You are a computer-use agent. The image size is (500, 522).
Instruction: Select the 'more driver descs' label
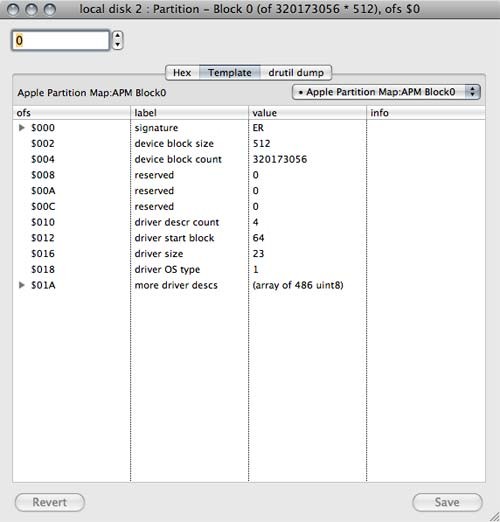[x=176, y=285]
